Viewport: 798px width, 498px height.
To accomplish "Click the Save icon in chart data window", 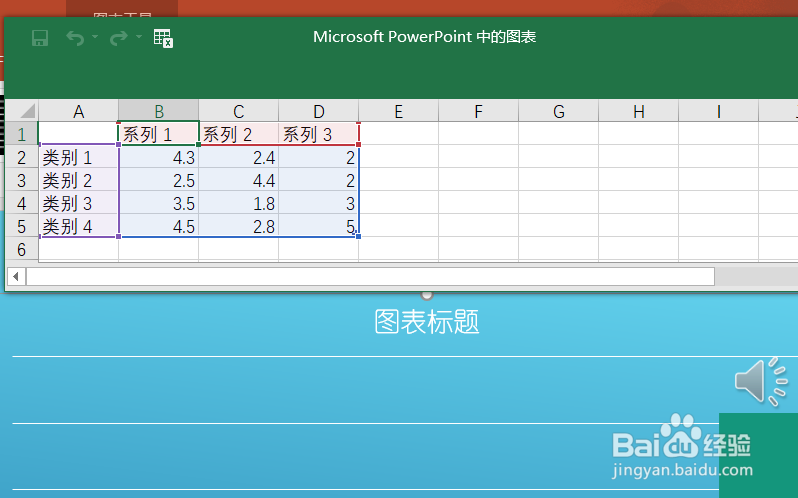I will point(40,38).
